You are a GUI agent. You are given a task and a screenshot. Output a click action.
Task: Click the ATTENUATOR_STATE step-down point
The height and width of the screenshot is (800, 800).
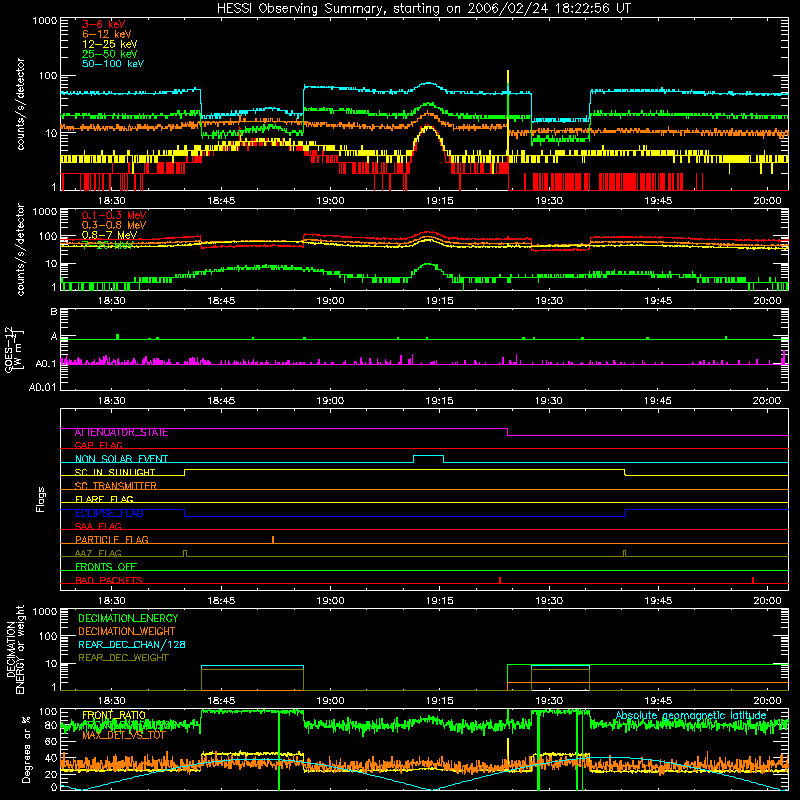[x=508, y=432]
